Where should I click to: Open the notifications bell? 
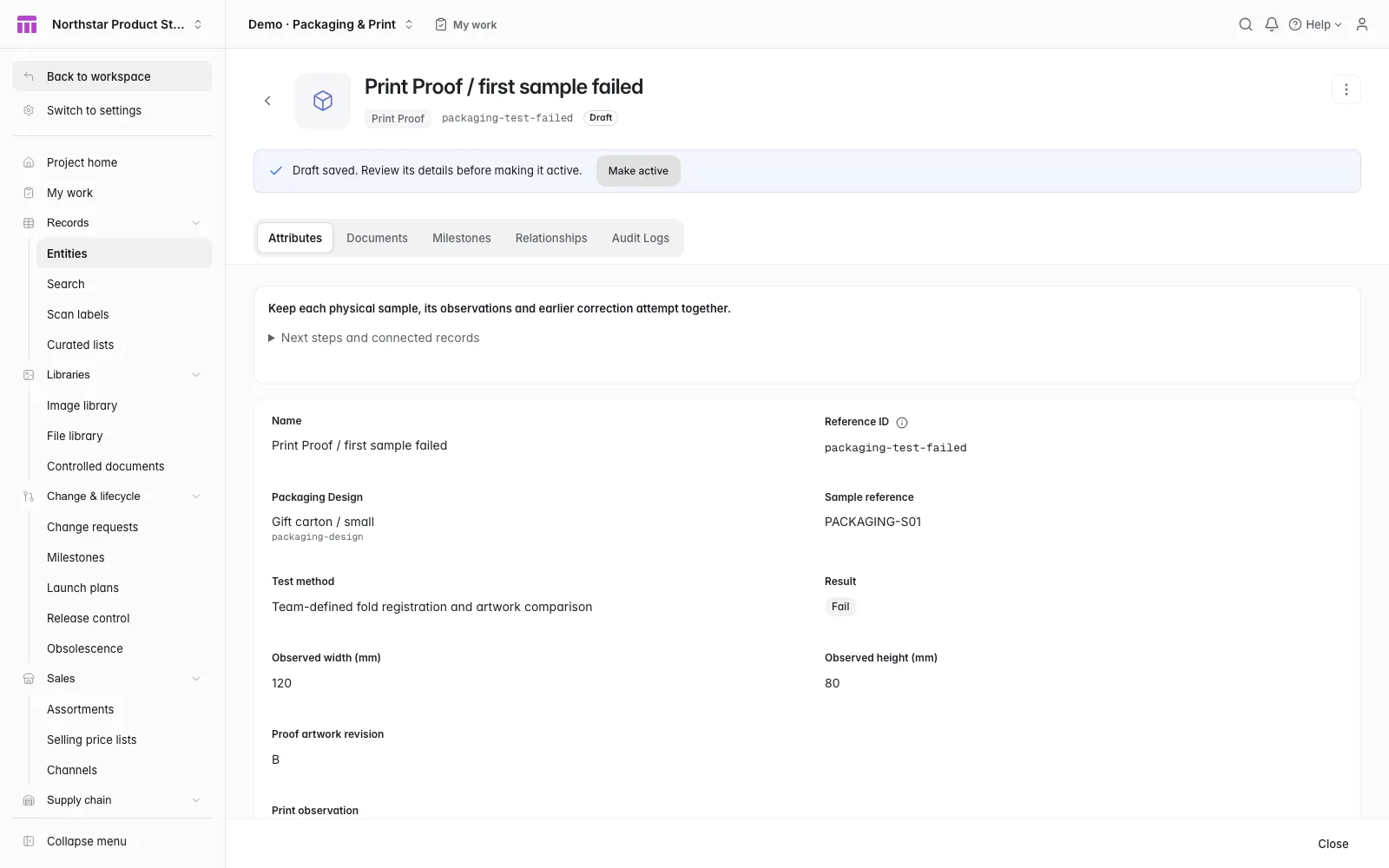tap(1272, 24)
